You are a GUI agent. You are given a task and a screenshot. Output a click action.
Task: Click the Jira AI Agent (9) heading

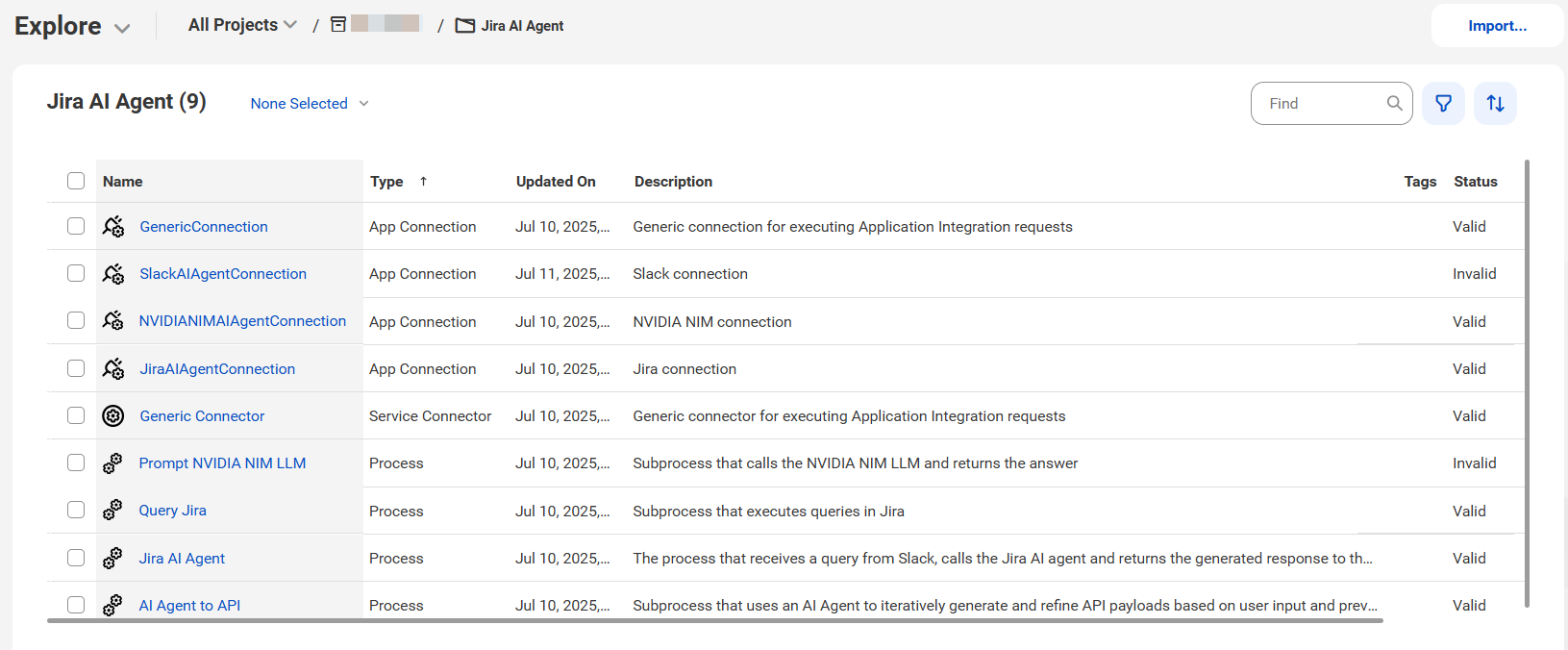point(127,101)
